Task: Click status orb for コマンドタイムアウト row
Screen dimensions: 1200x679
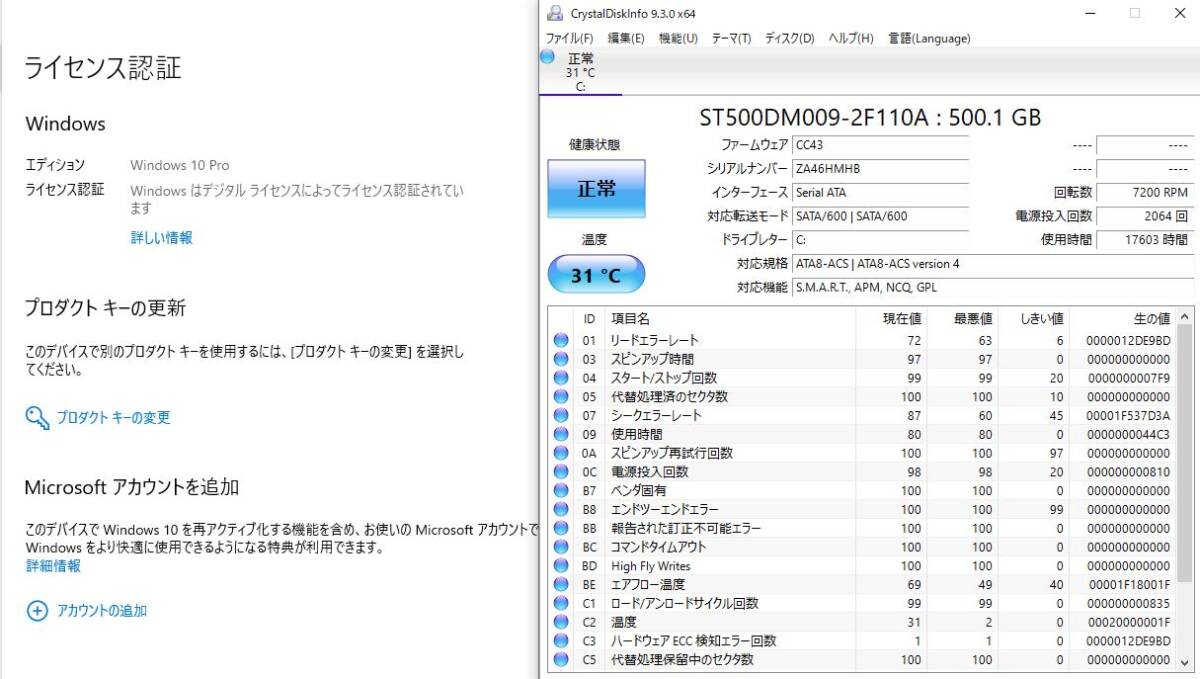Action: [x=561, y=547]
